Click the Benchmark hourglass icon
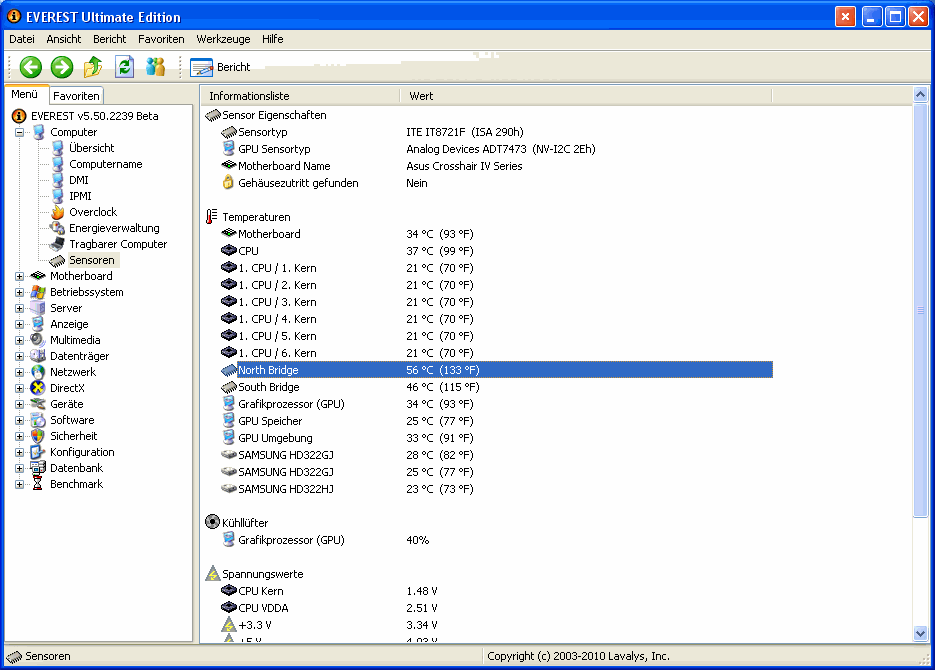Image resolution: width=935 pixels, height=670 pixels. tap(38, 483)
